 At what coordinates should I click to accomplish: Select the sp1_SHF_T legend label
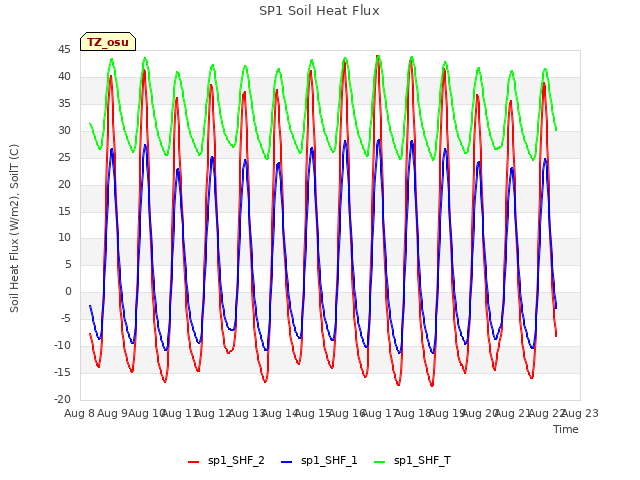(422, 461)
